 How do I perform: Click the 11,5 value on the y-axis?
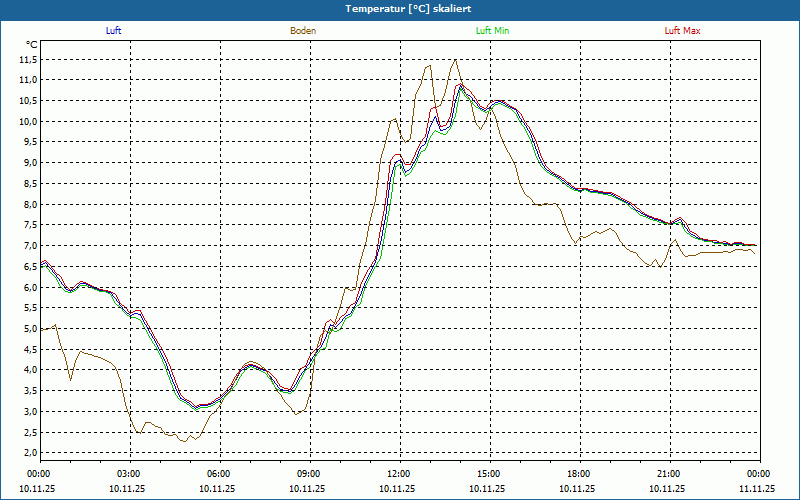28,59
